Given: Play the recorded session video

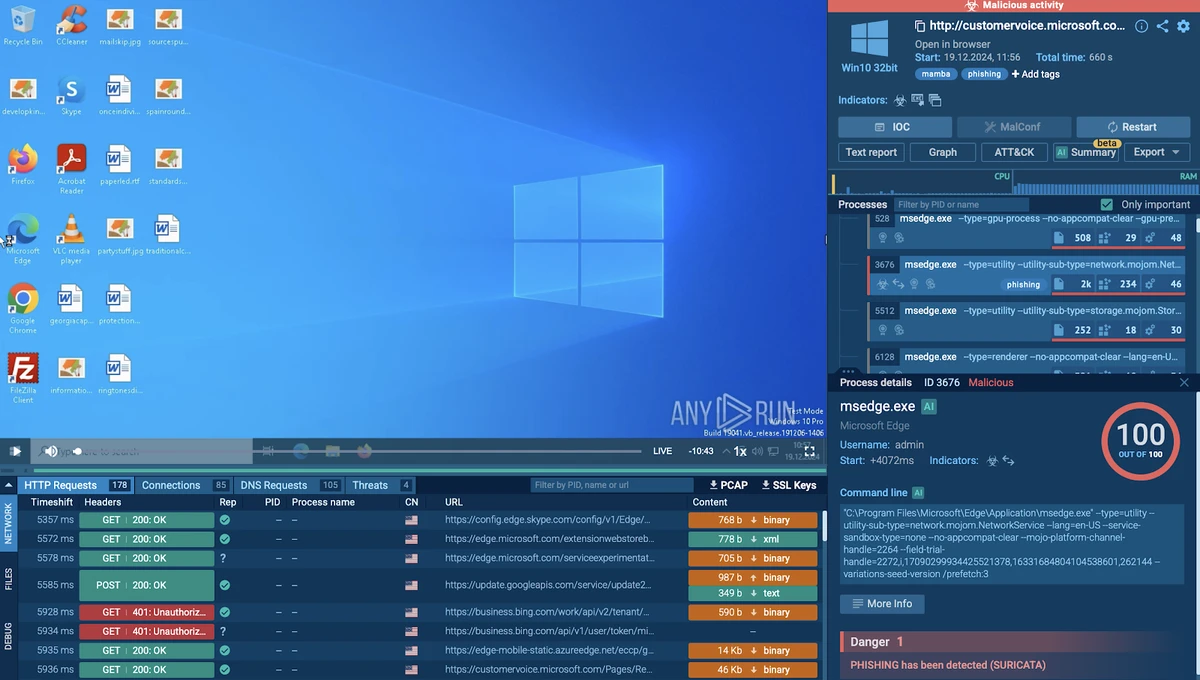Looking at the screenshot, I should (15, 451).
